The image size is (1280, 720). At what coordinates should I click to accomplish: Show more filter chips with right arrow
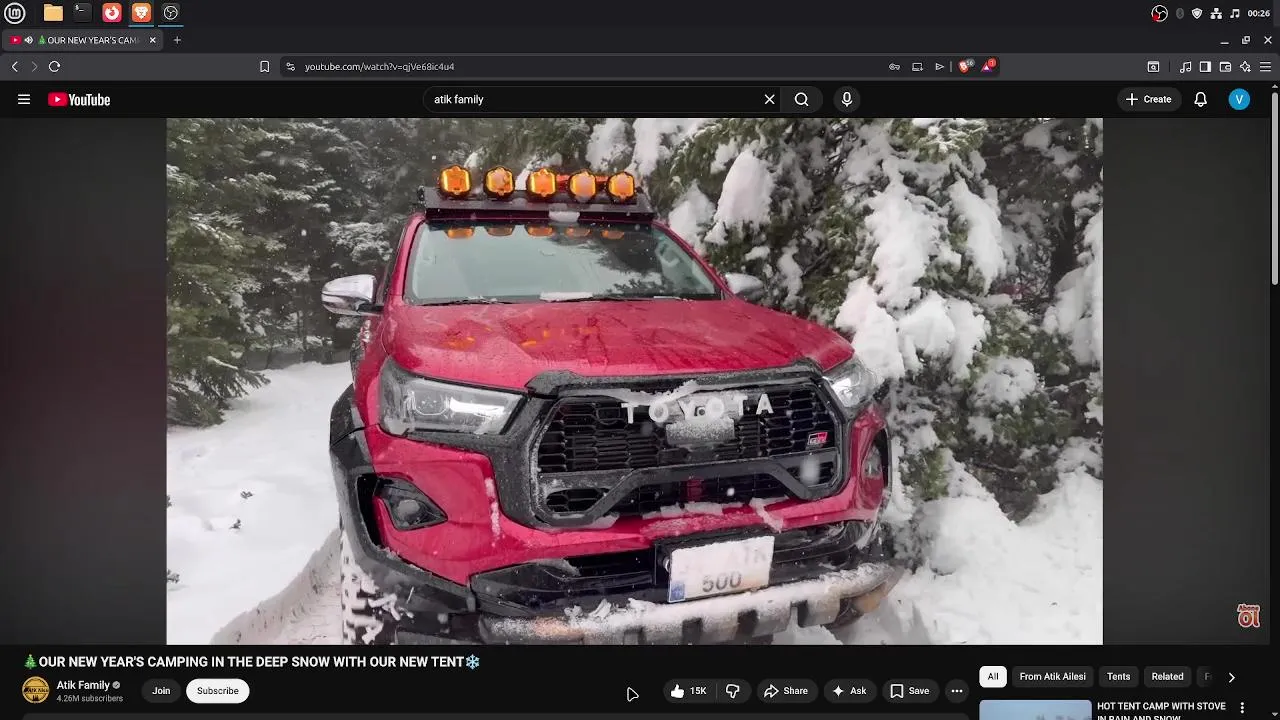click(x=1231, y=677)
